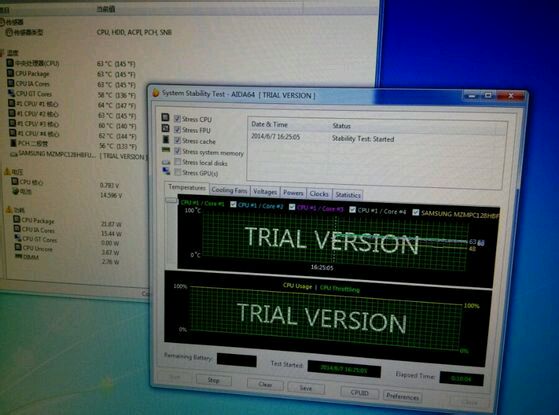Uncheck the Stress FPU checkbox
Image resolution: width=559 pixels, height=415 pixels.
click(177, 129)
